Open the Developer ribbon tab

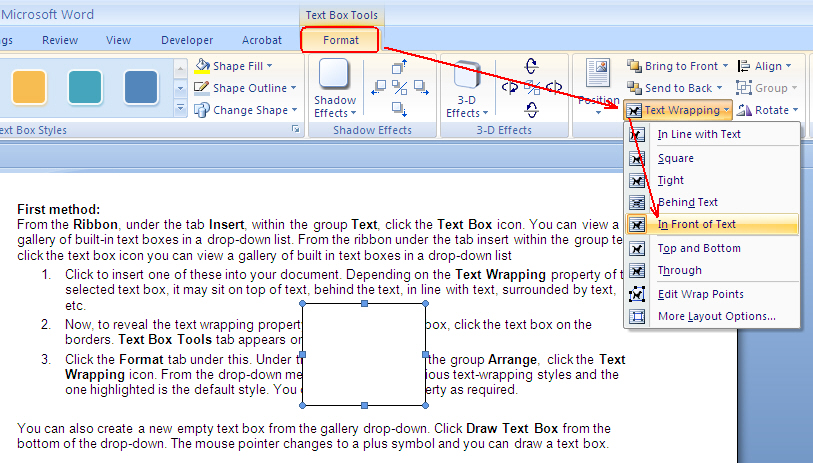(187, 40)
